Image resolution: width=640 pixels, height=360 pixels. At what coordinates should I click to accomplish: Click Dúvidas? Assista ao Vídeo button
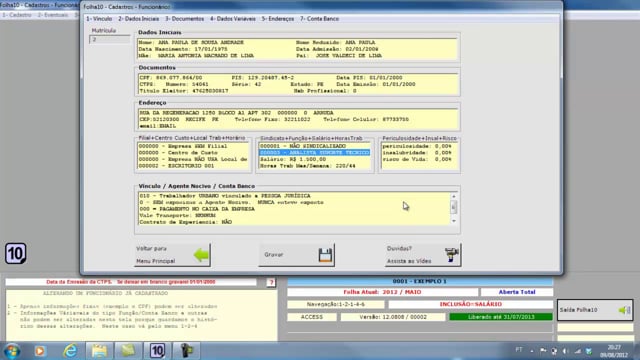tap(423, 255)
